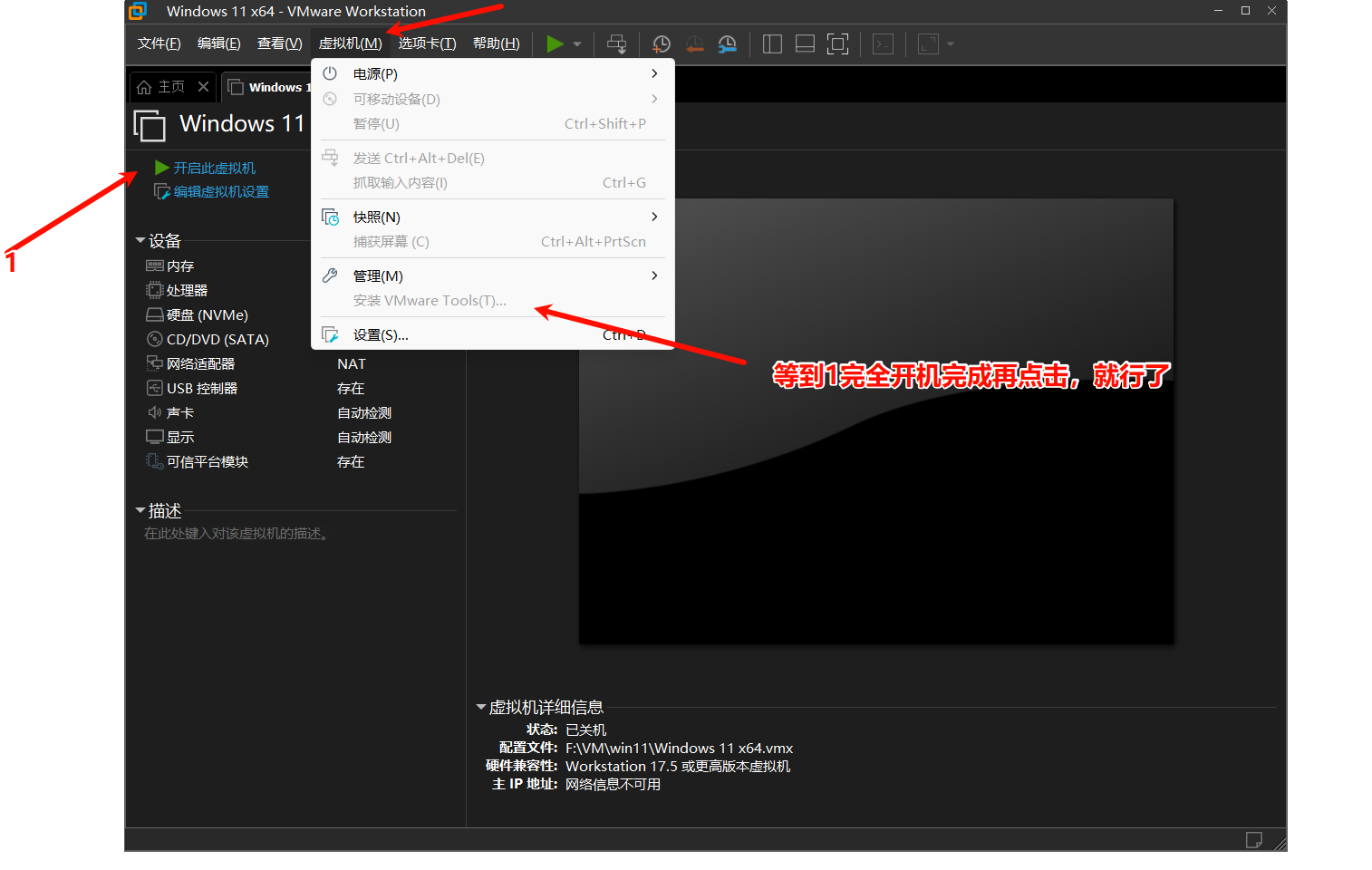Viewport: 1372px width, 870px height.
Task: Open the 选项卡(T) menu
Action: point(428,43)
